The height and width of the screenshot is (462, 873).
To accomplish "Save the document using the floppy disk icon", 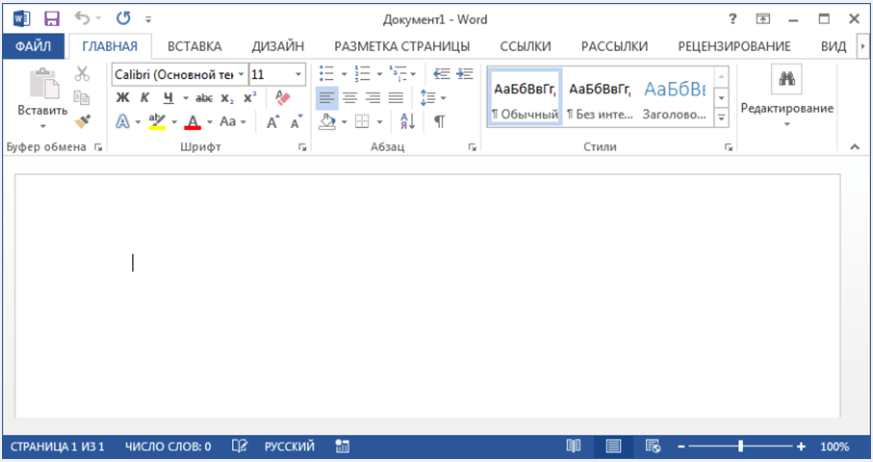I will [x=52, y=18].
